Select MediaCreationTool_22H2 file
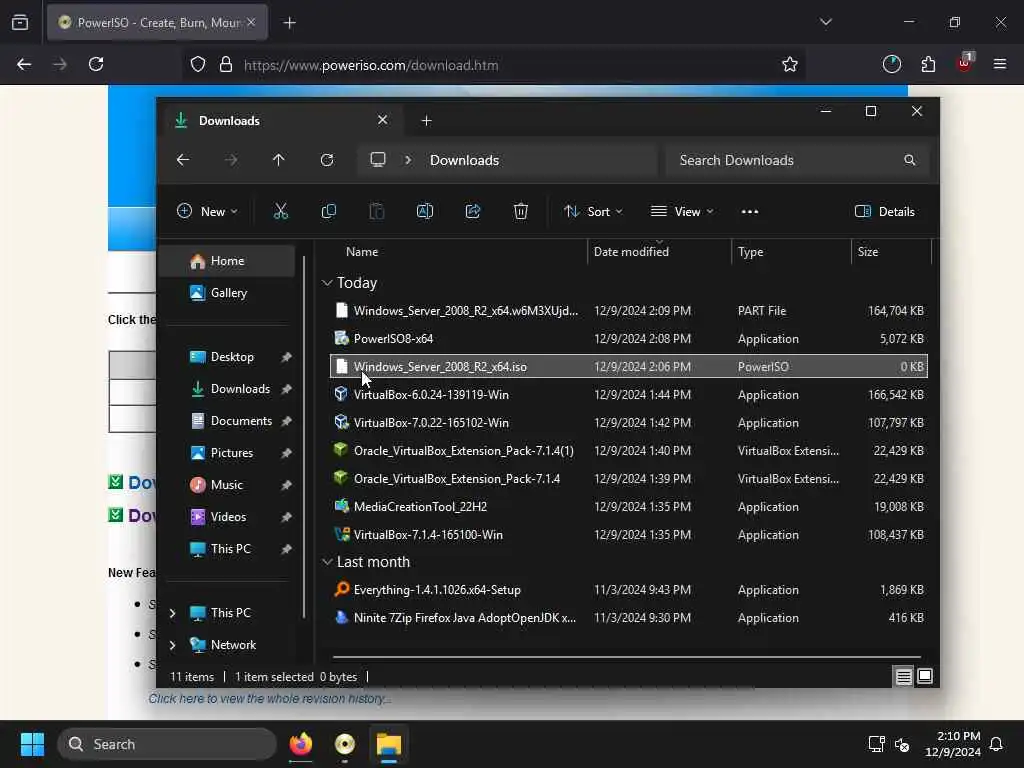 pos(628,506)
